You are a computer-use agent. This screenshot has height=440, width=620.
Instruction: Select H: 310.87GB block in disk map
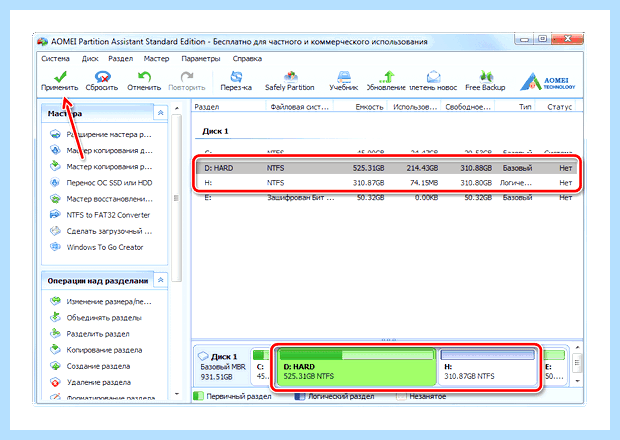click(488, 367)
